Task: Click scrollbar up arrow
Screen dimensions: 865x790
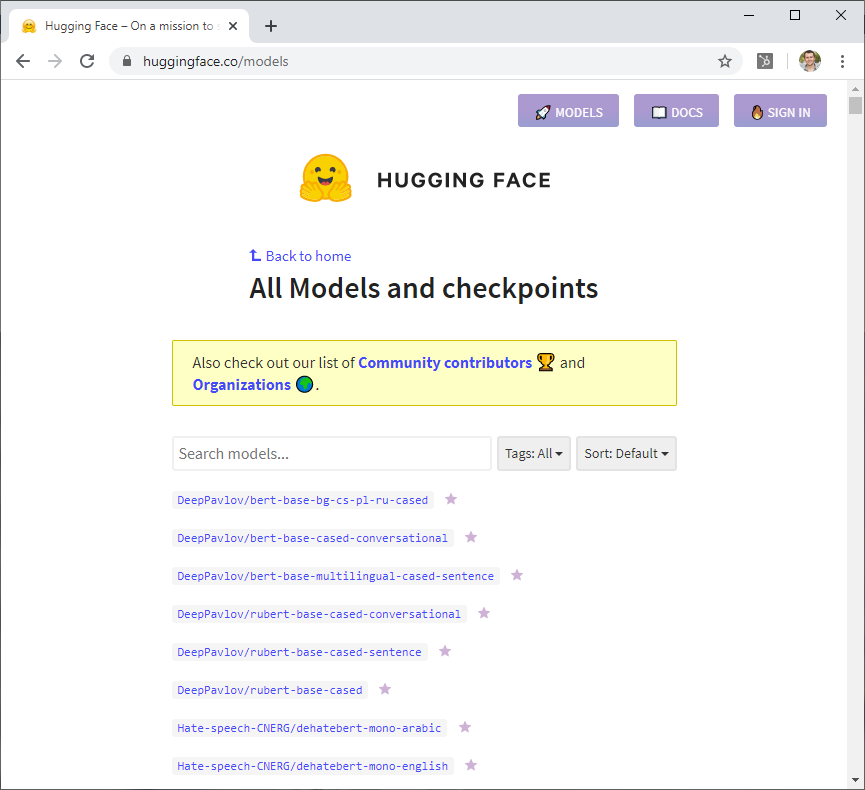Action: click(x=856, y=88)
